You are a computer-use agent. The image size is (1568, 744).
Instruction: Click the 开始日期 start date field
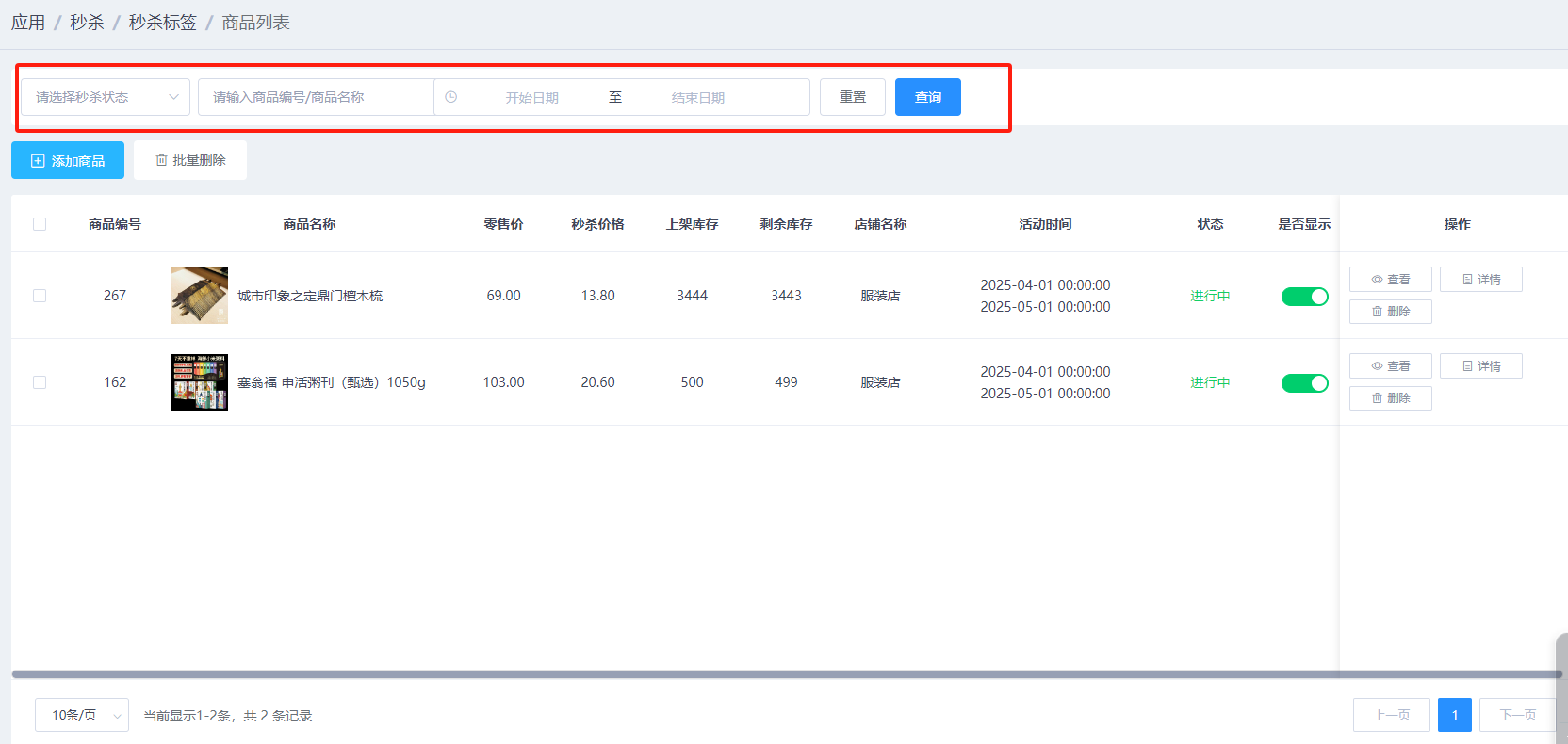tap(531, 98)
